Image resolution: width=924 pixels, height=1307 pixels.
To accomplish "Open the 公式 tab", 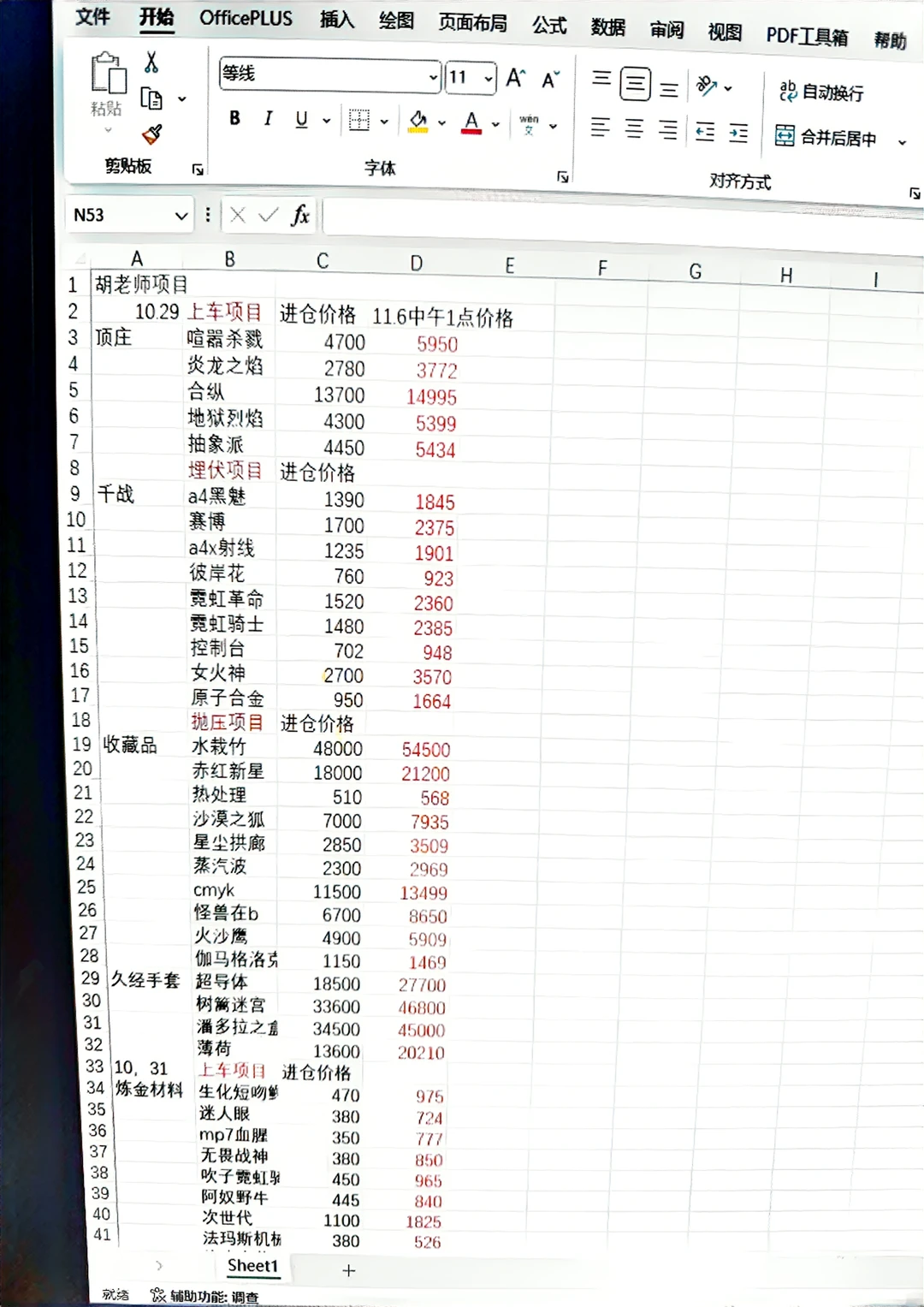I will click(x=549, y=26).
